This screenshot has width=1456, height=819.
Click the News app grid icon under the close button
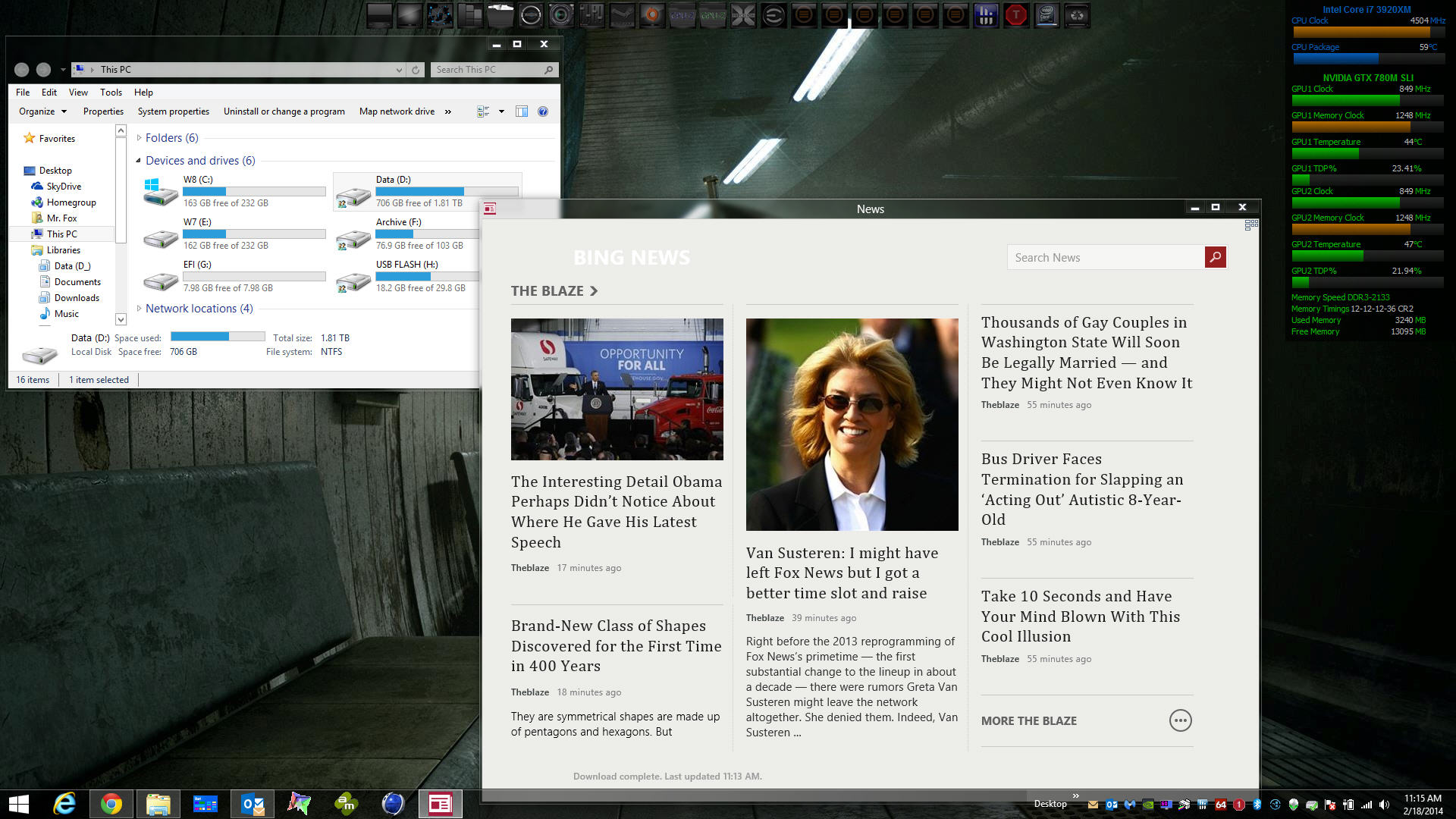pos(1251,224)
